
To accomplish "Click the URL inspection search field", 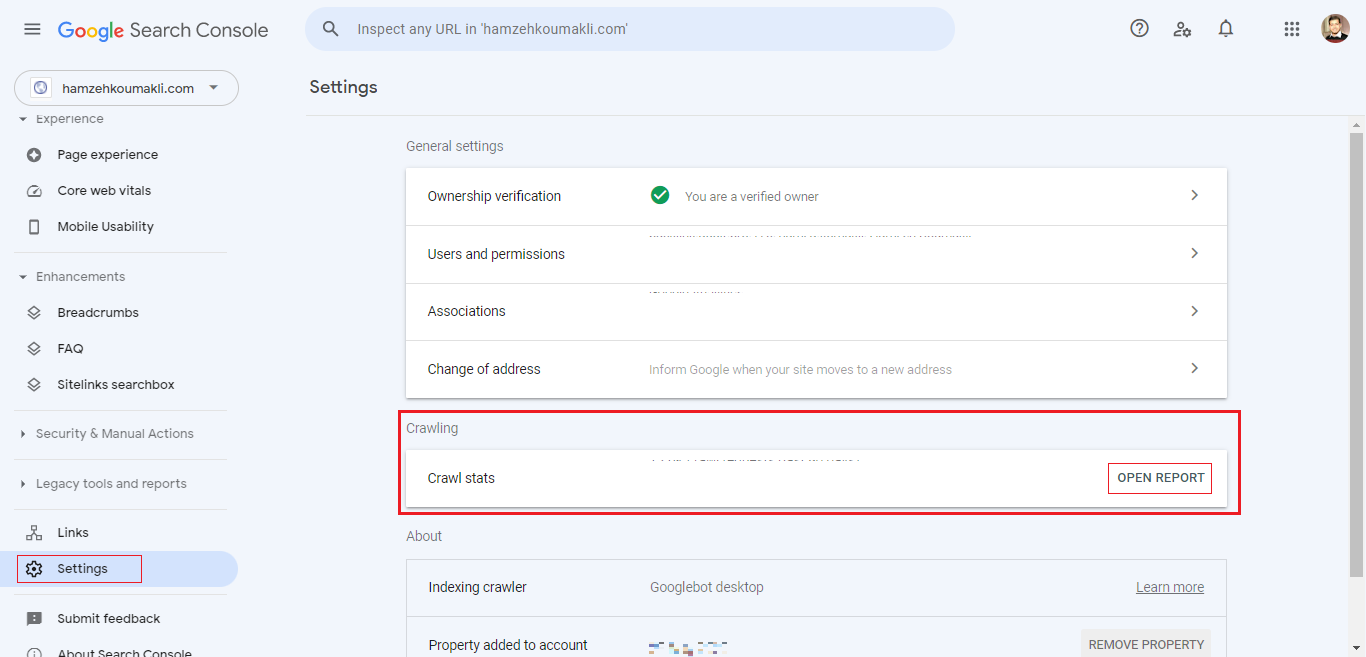I will point(640,29).
